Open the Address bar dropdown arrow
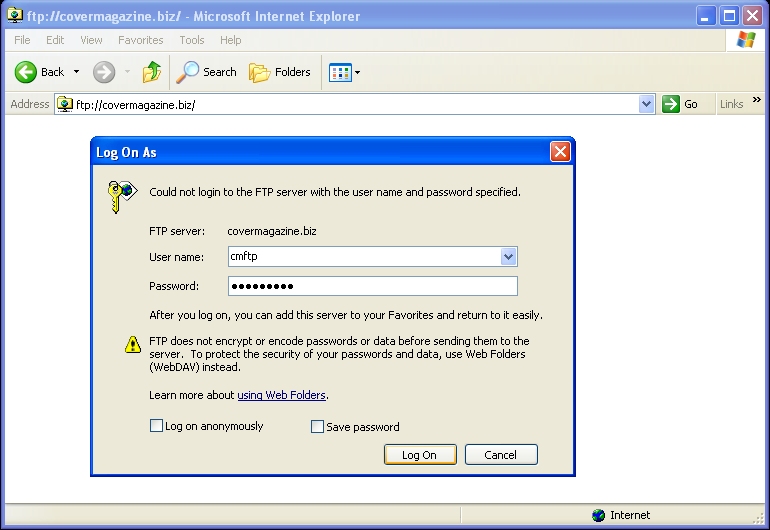770x530 pixels. tap(646, 104)
